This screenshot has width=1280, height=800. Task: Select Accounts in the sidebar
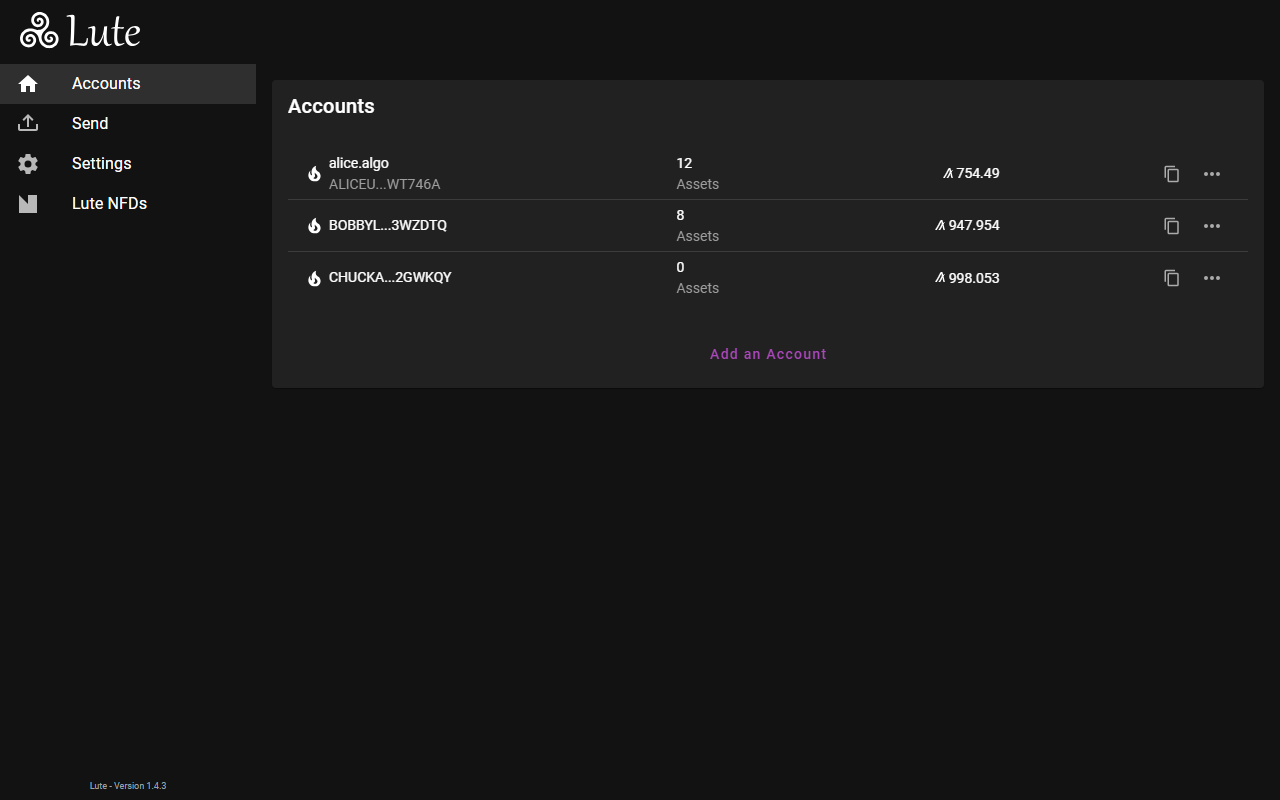pos(106,84)
